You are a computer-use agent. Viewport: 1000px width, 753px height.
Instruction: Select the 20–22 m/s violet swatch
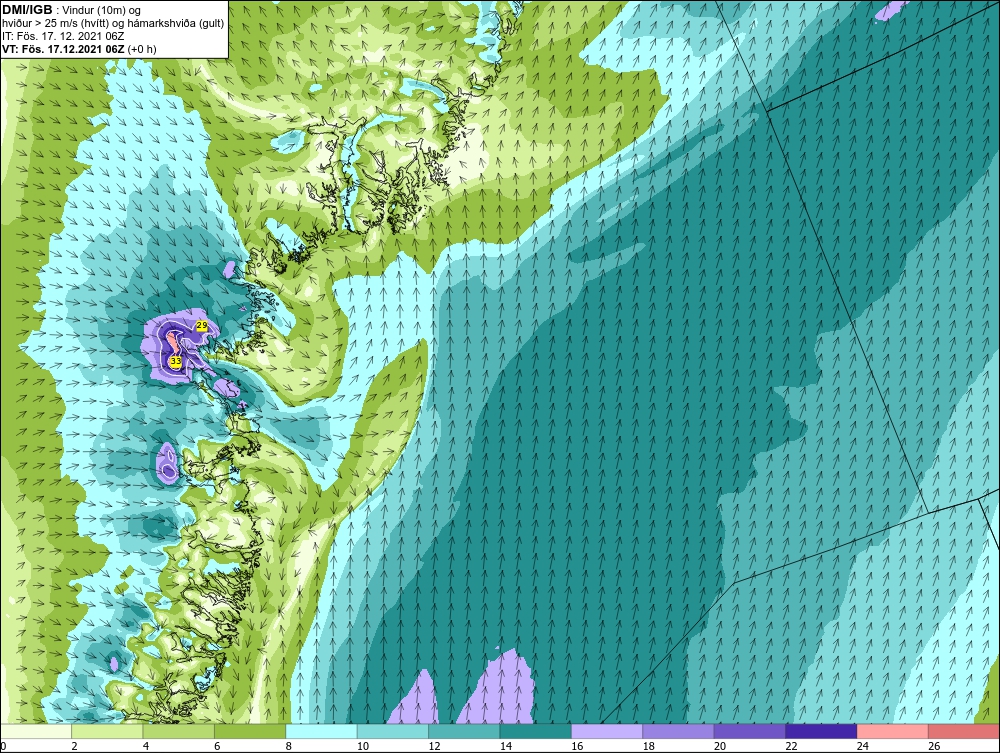pyautogui.click(x=750, y=731)
